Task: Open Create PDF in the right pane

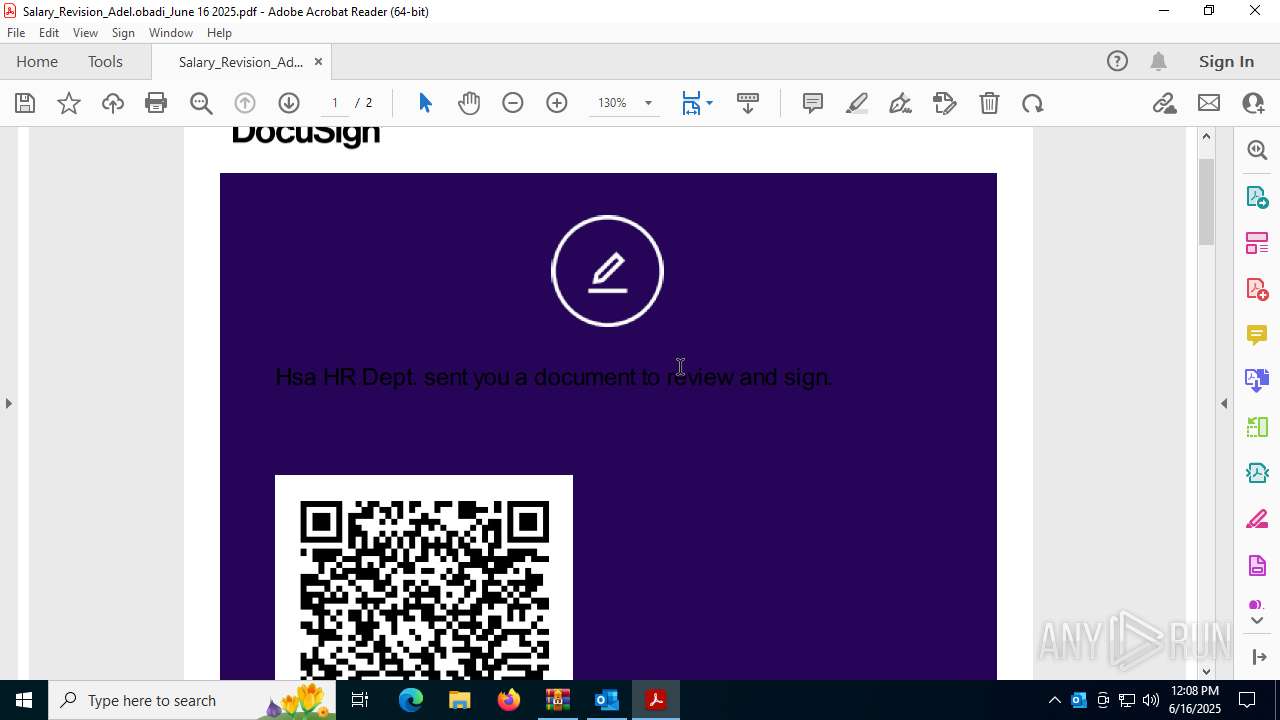Action: tap(1257, 289)
